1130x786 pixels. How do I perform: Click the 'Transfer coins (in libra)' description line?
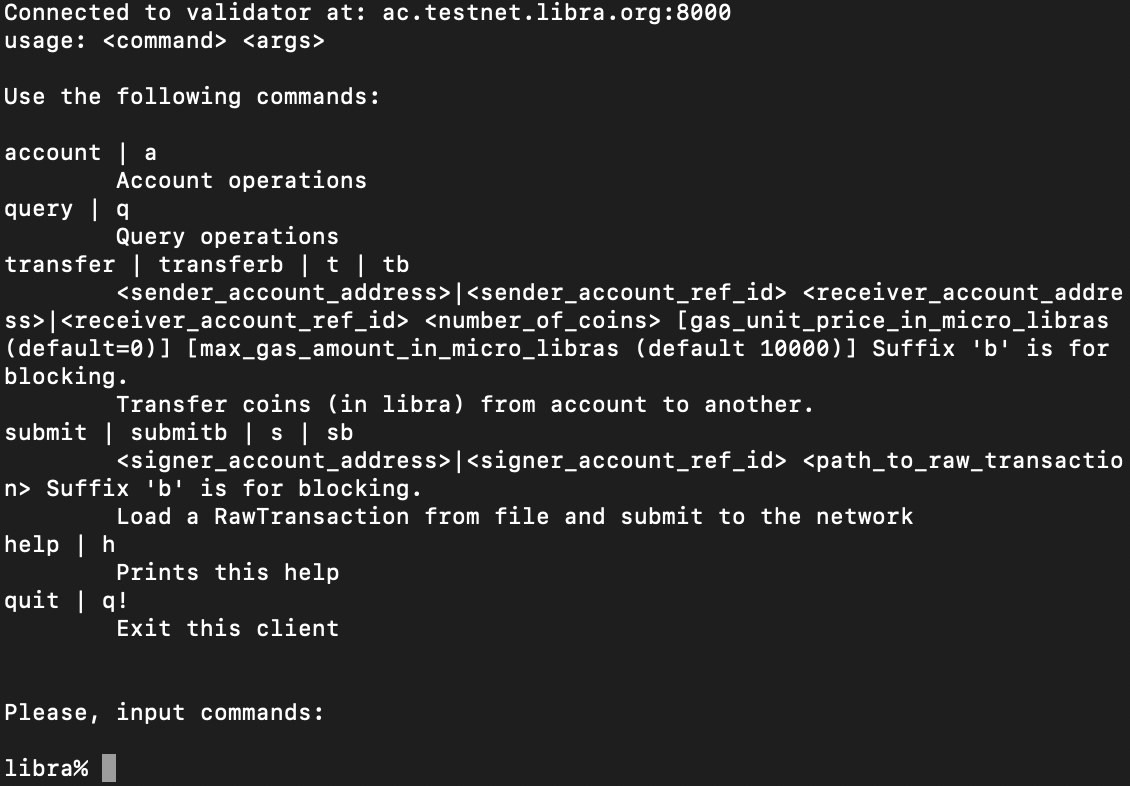(x=465, y=405)
